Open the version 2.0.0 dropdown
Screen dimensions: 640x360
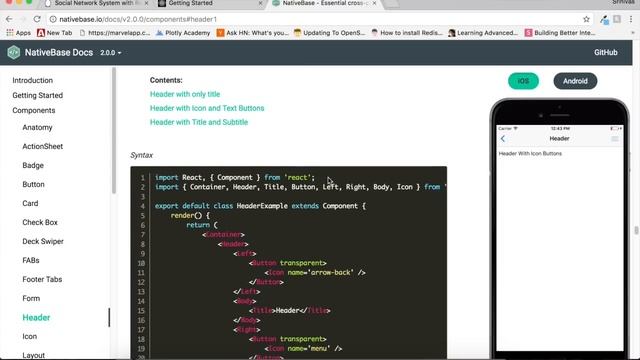111,53
